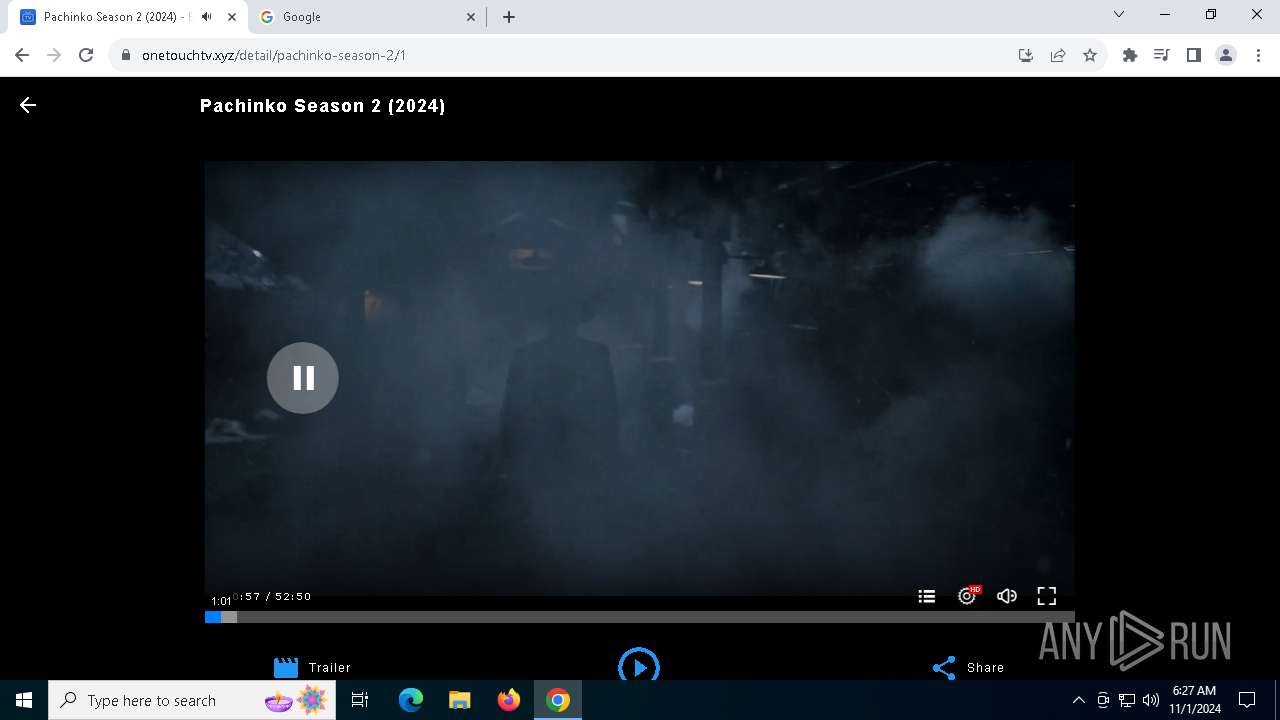Reload the current page
1280x720 pixels.
86,55
